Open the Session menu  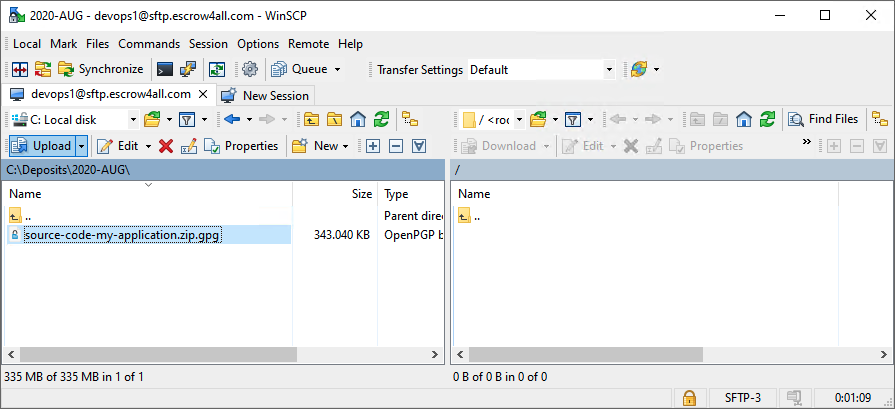point(208,44)
